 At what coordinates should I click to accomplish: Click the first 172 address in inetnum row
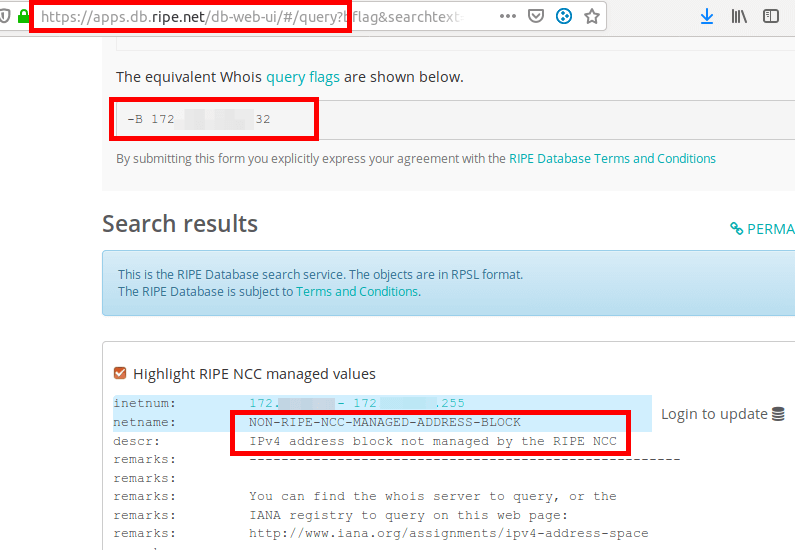pyautogui.click(x=292, y=403)
